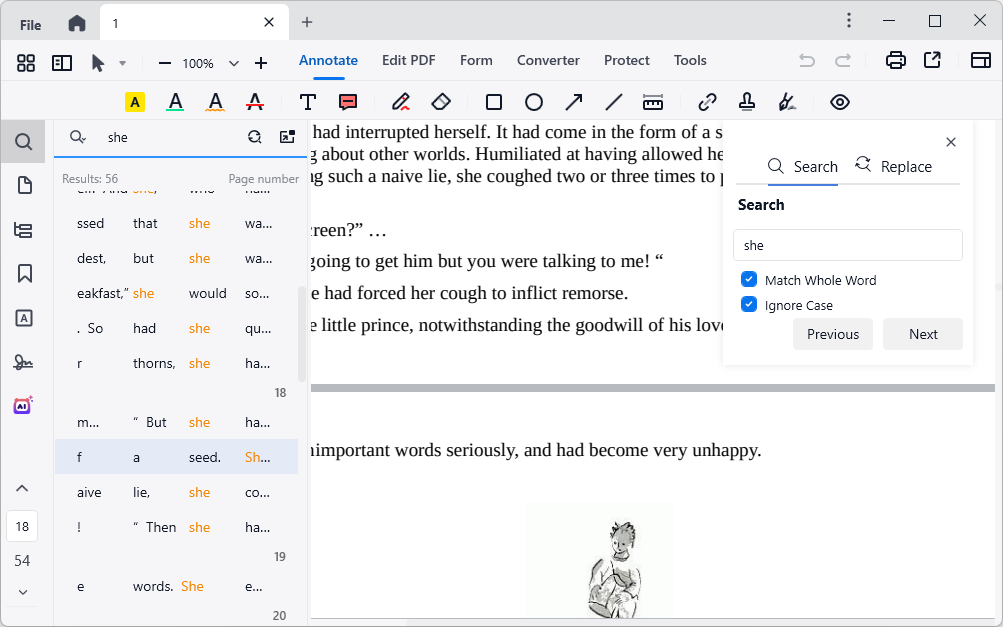The width and height of the screenshot is (1003, 627).
Task: Open the 100% zoom level dropdown
Action: [x=233, y=62]
